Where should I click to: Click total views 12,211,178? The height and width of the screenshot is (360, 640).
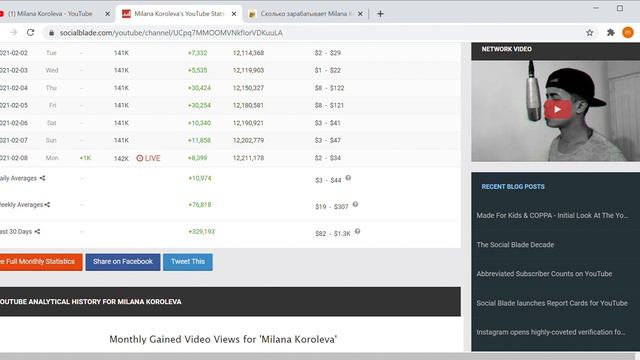pyautogui.click(x=249, y=158)
